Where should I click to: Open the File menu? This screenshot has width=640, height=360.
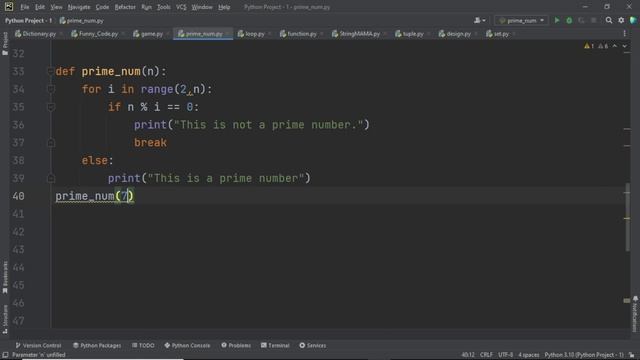tap(24, 7)
